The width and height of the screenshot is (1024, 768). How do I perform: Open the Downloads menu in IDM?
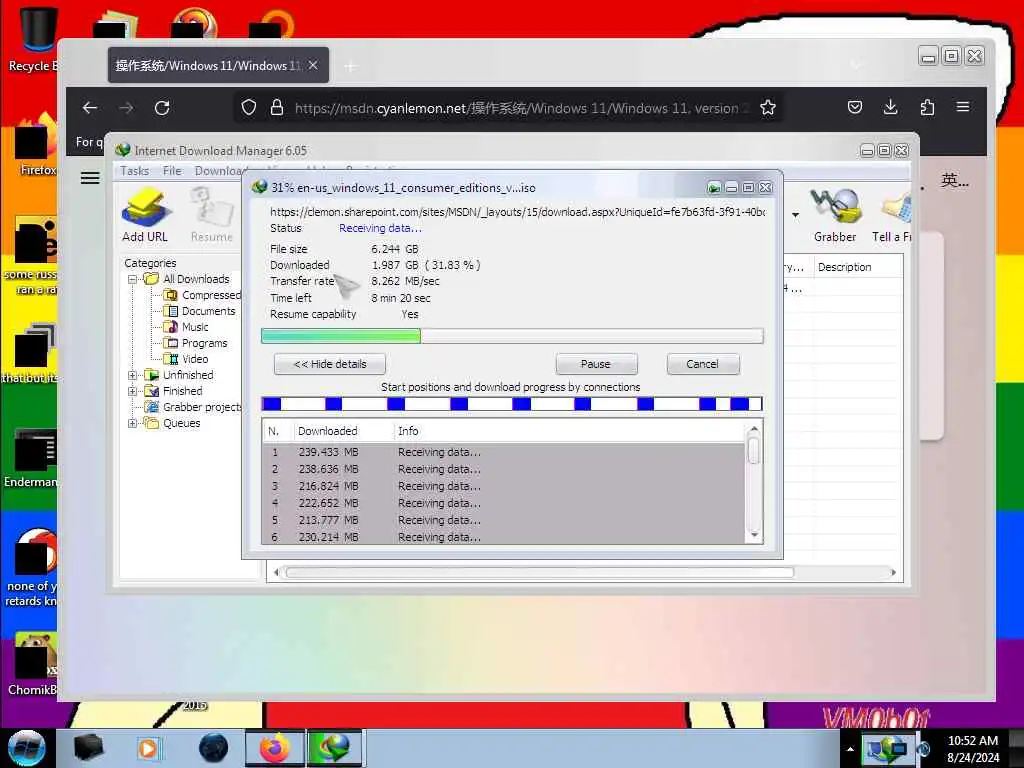point(218,171)
